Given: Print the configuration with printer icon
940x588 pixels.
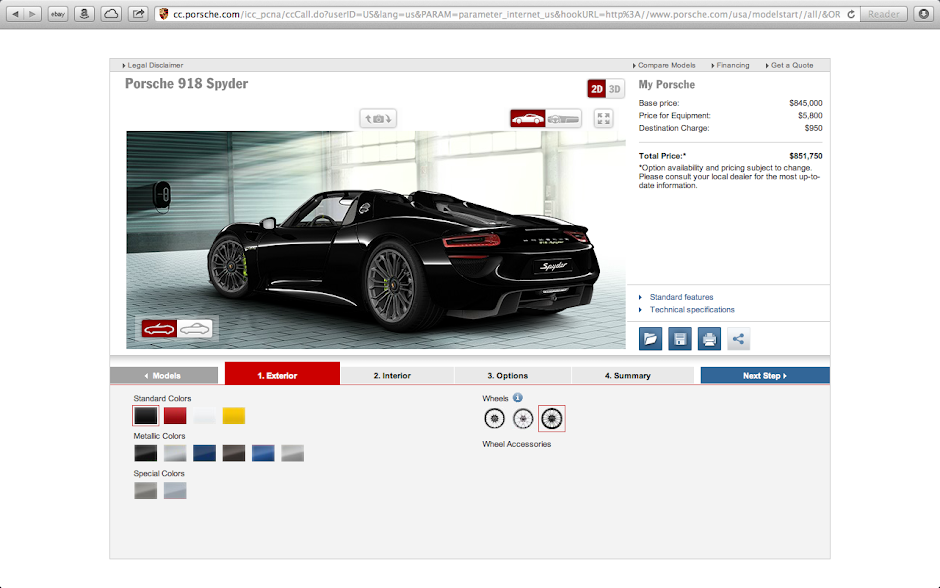Looking at the screenshot, I should 709,339.
